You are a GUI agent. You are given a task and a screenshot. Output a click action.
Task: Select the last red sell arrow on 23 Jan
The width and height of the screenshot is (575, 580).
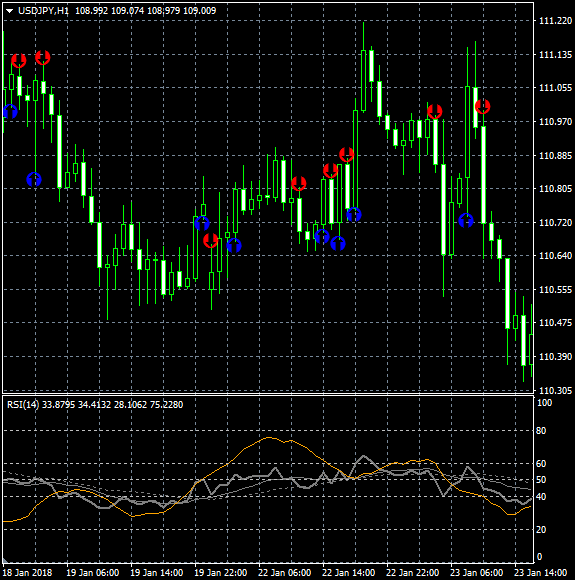pyautogui.click(x=482, y=107)
